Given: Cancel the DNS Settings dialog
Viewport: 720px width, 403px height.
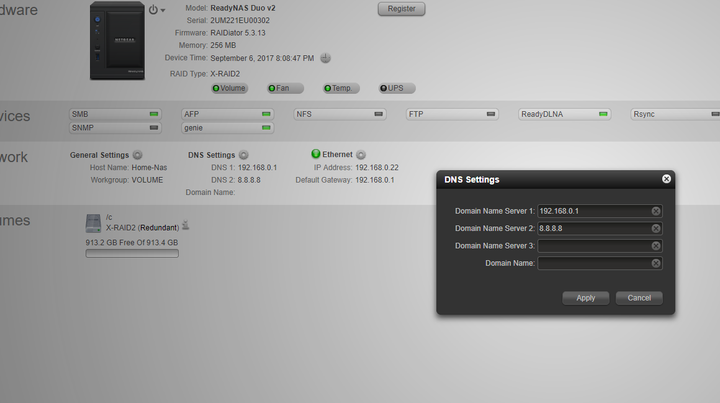Looking at the screenshot, I should (639, 298).
